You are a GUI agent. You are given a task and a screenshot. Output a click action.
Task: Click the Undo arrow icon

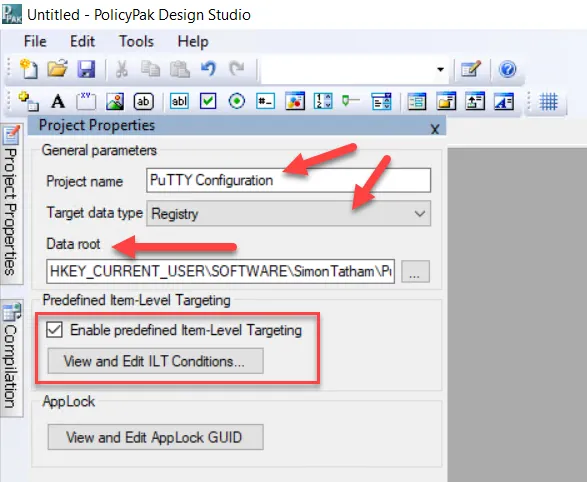coord(208,69)
